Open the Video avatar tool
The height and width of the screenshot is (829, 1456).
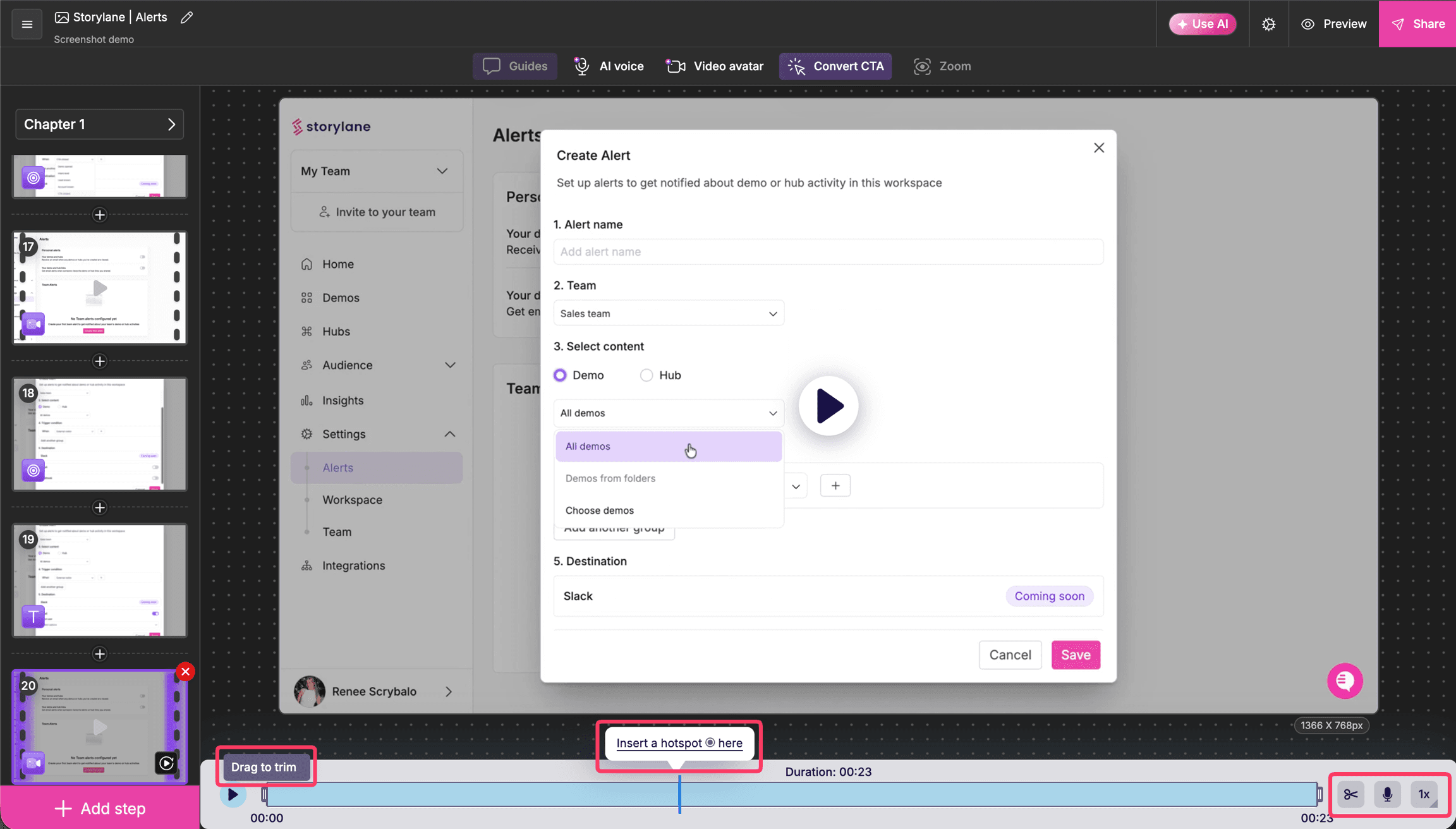pyautogui.click(x=713, y=66)
